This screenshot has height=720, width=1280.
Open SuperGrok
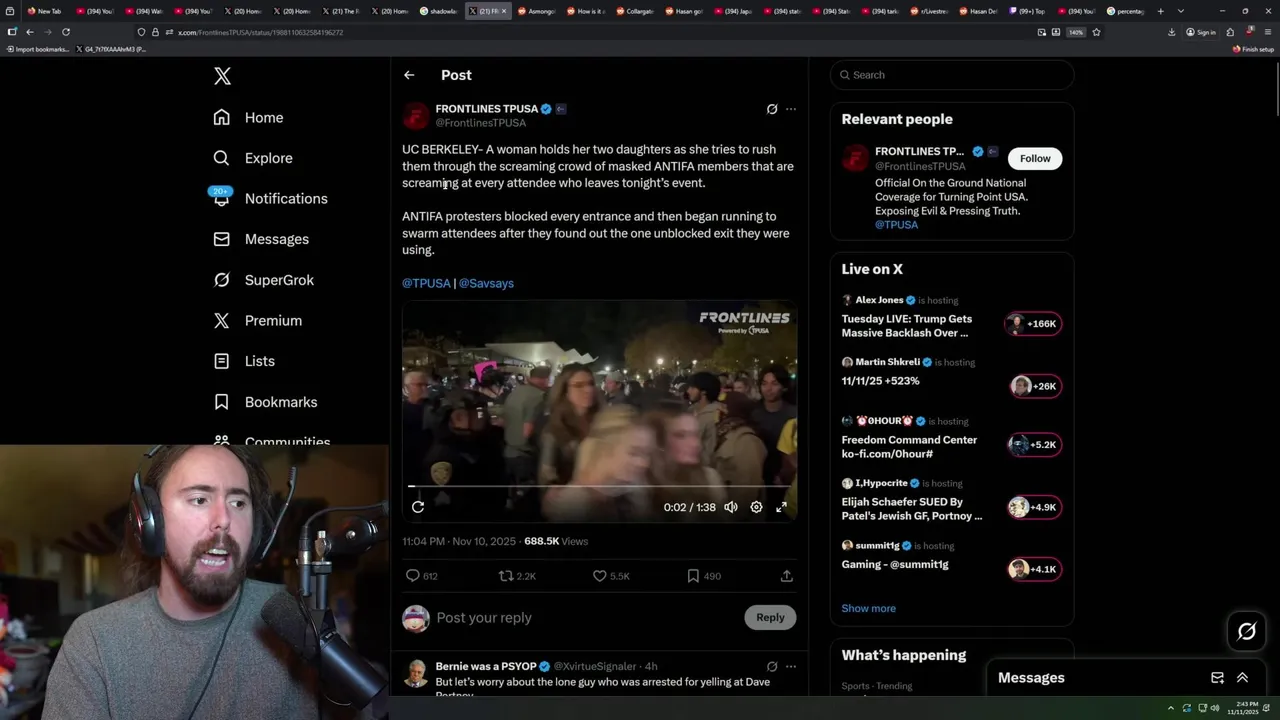click(264, 280)
